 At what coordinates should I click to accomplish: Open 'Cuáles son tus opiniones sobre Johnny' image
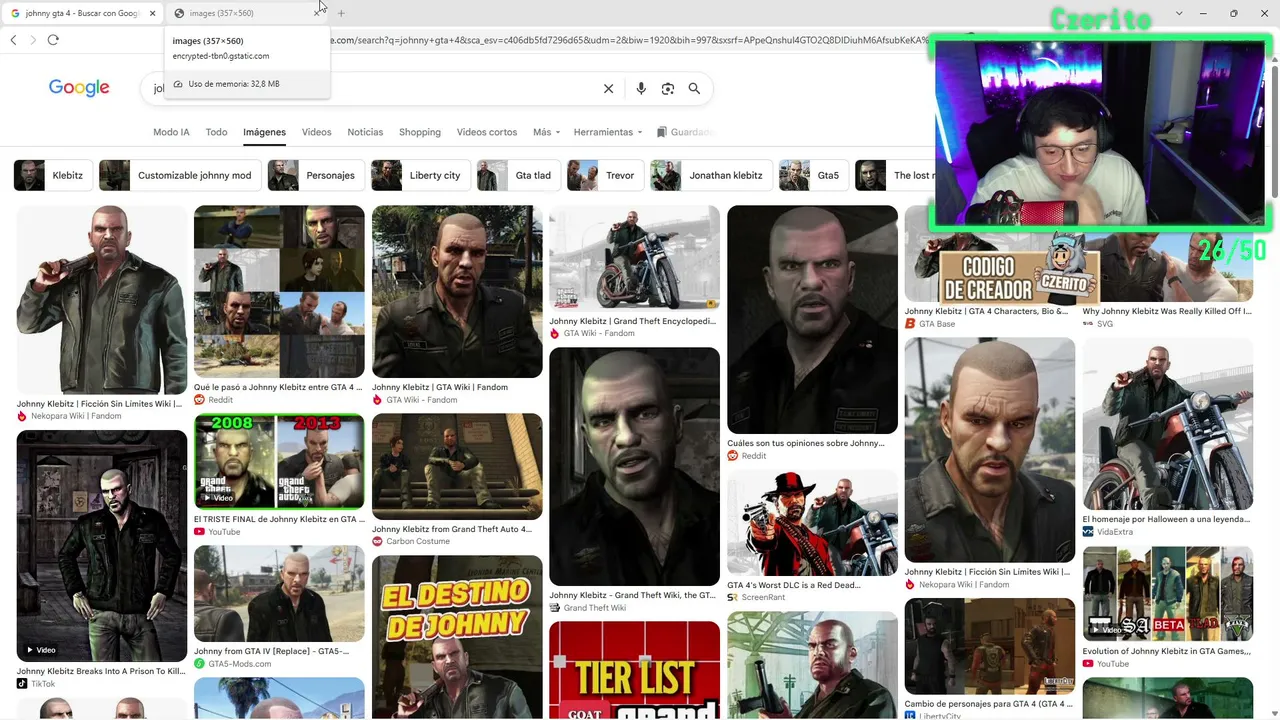coord(812,320)
